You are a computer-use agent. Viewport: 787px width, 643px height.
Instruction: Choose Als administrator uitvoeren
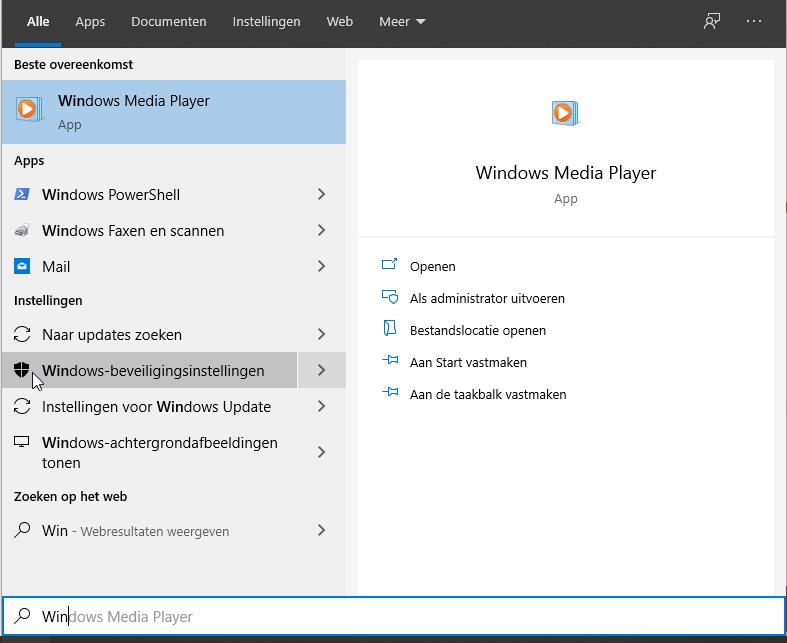pyautogui.click(x=487, y=299)
